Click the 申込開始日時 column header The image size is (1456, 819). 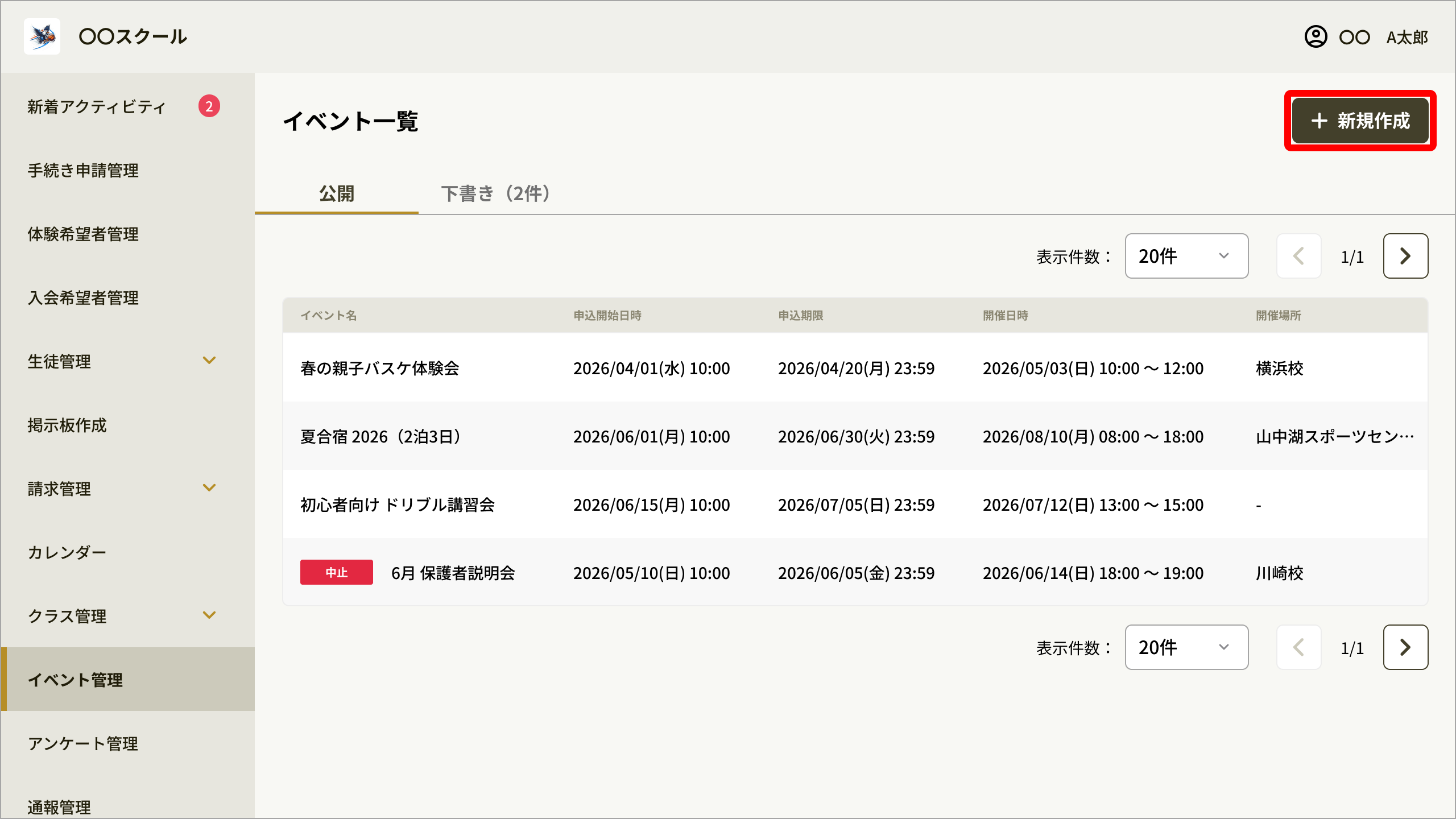click(607, 315)
